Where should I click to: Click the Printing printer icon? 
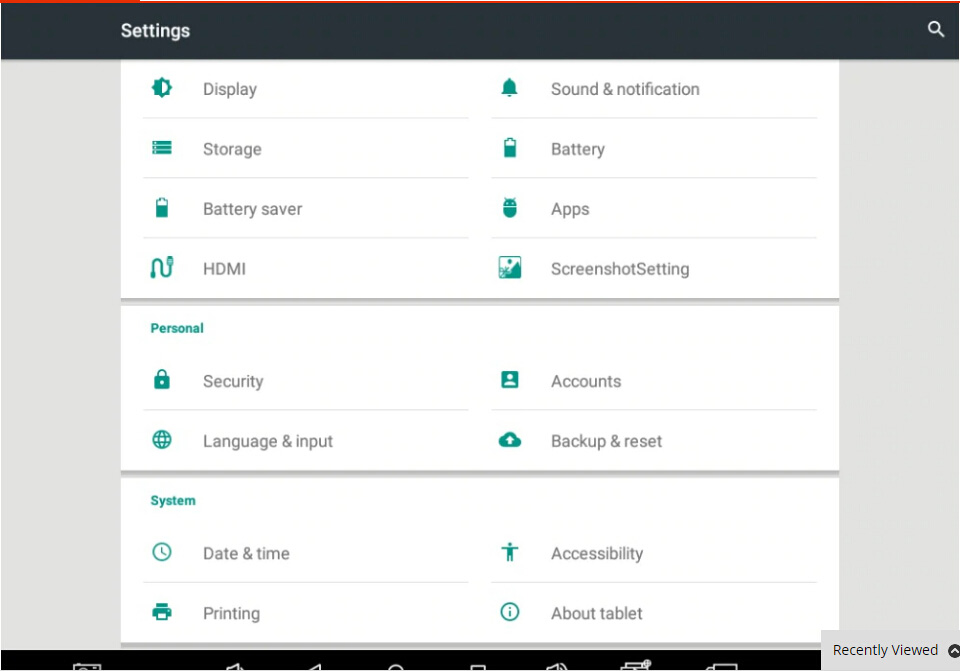[162, 613]
